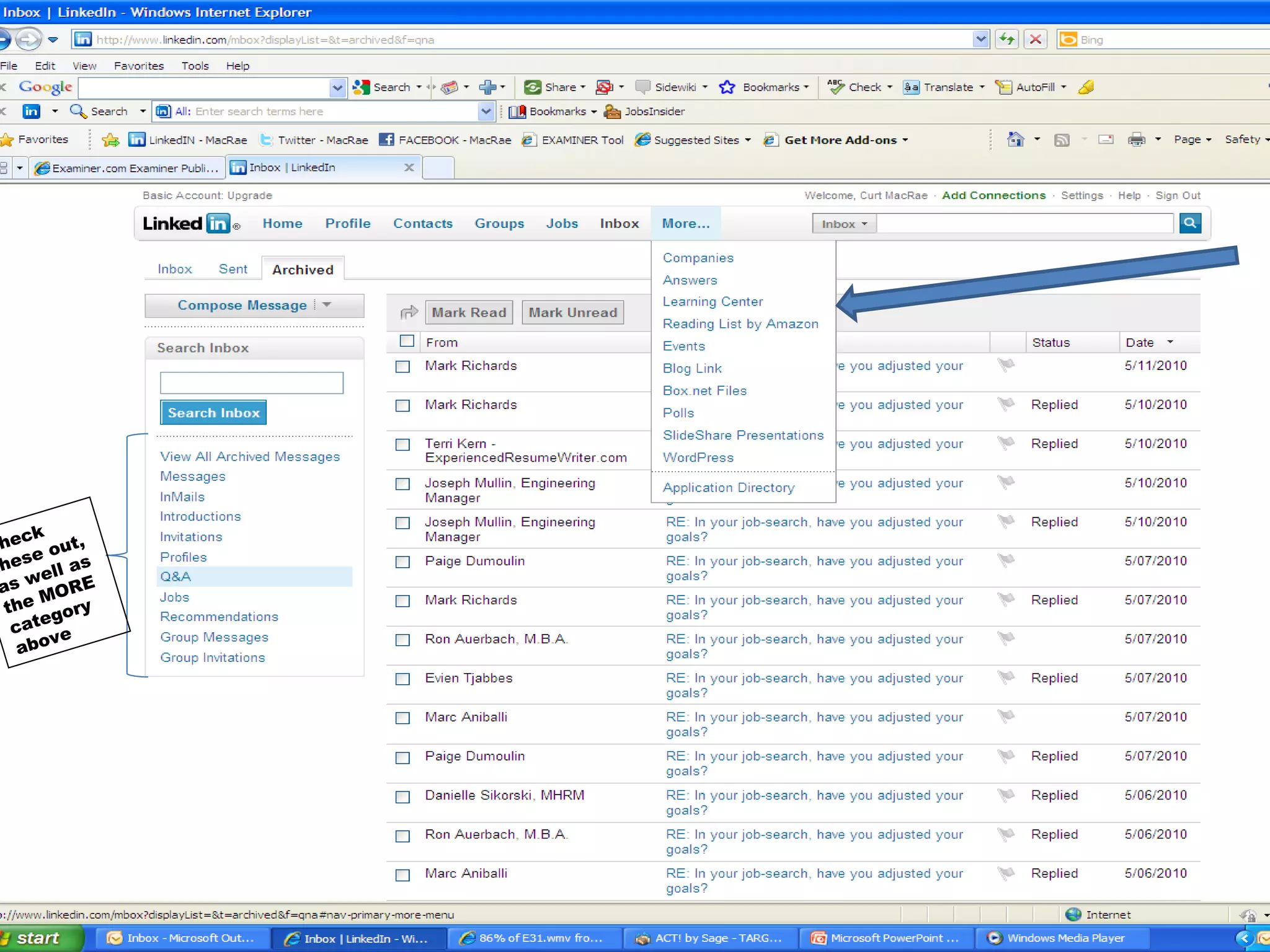Expand the Suggested Sites dropdown

[x=748, y=140]
